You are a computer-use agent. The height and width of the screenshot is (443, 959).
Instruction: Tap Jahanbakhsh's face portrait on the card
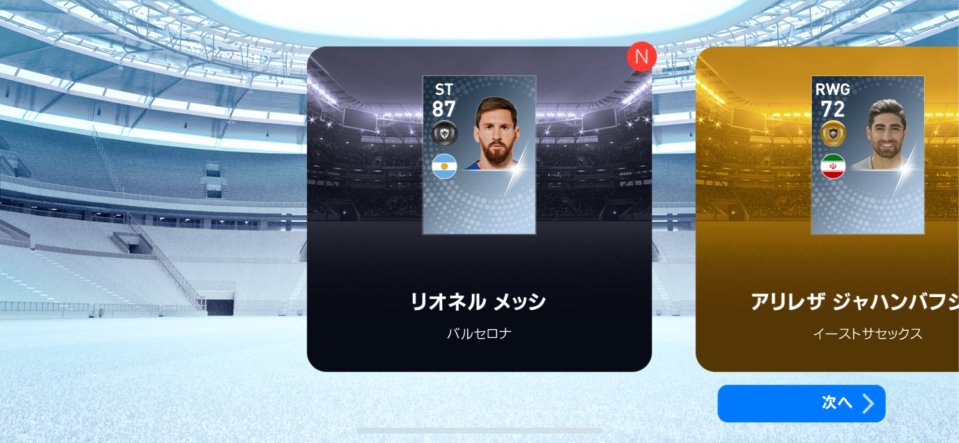pos(885,133)
